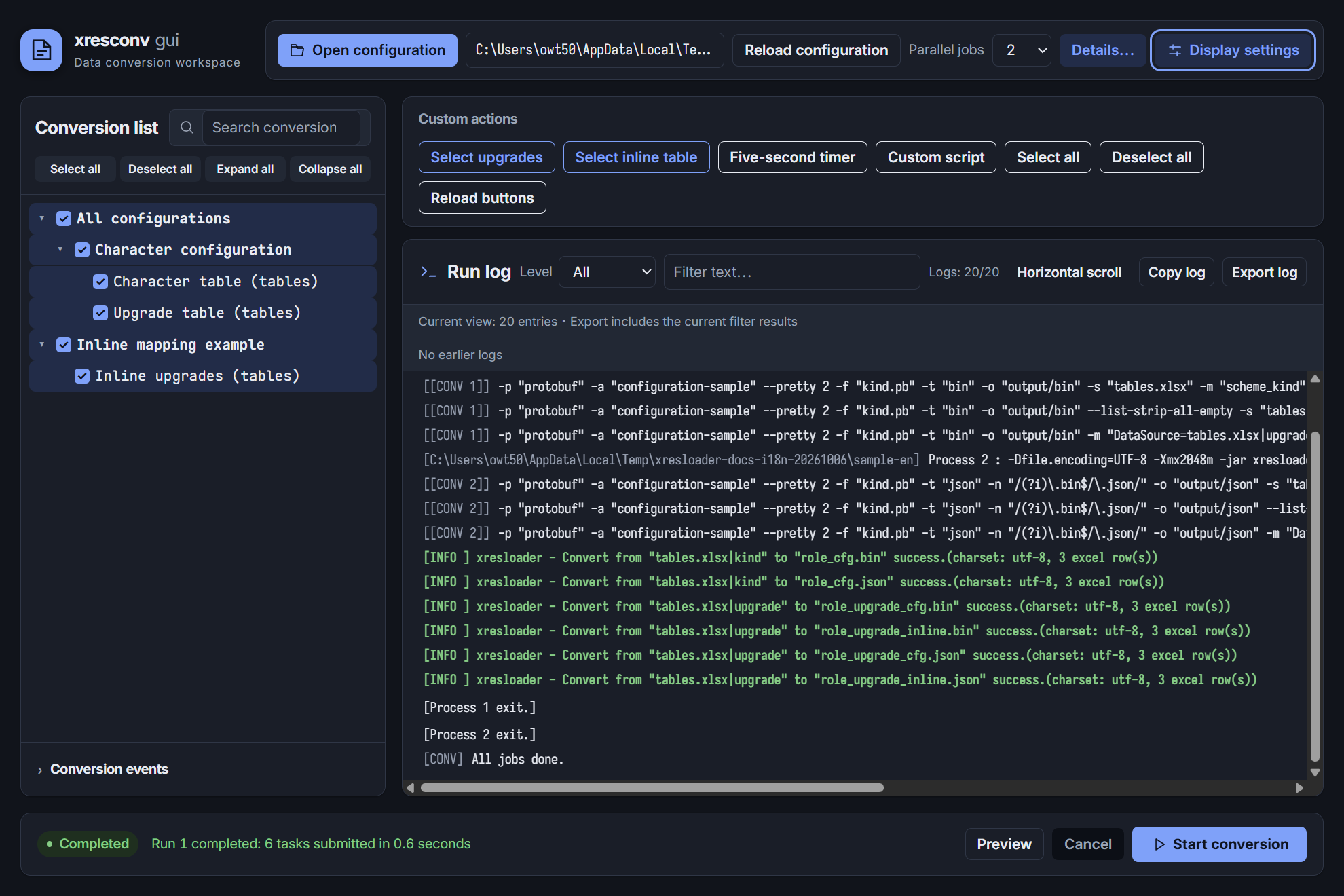Open the Parallel jobs dropdown
Viewport: 1344px width, 896px height.
pyautogui.click(x=1022, y=50)
